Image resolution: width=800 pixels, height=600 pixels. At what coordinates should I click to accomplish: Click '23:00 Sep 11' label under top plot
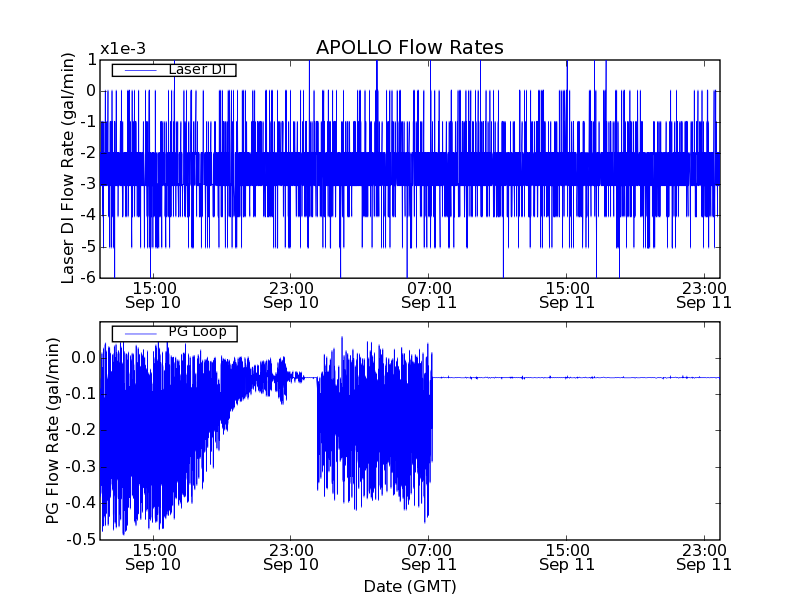704,295
